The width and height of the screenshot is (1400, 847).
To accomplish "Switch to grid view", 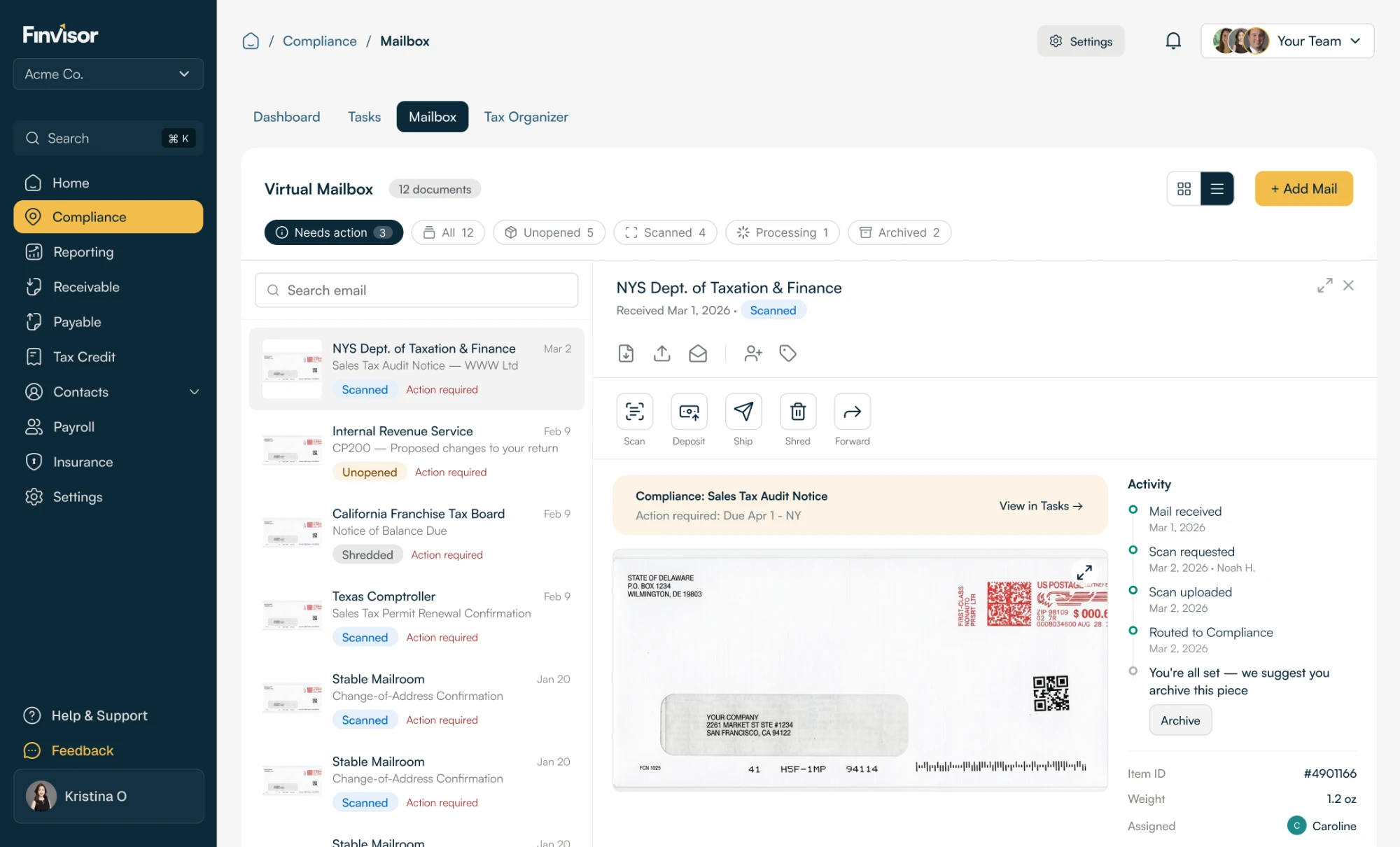I will pos(1184,189).
